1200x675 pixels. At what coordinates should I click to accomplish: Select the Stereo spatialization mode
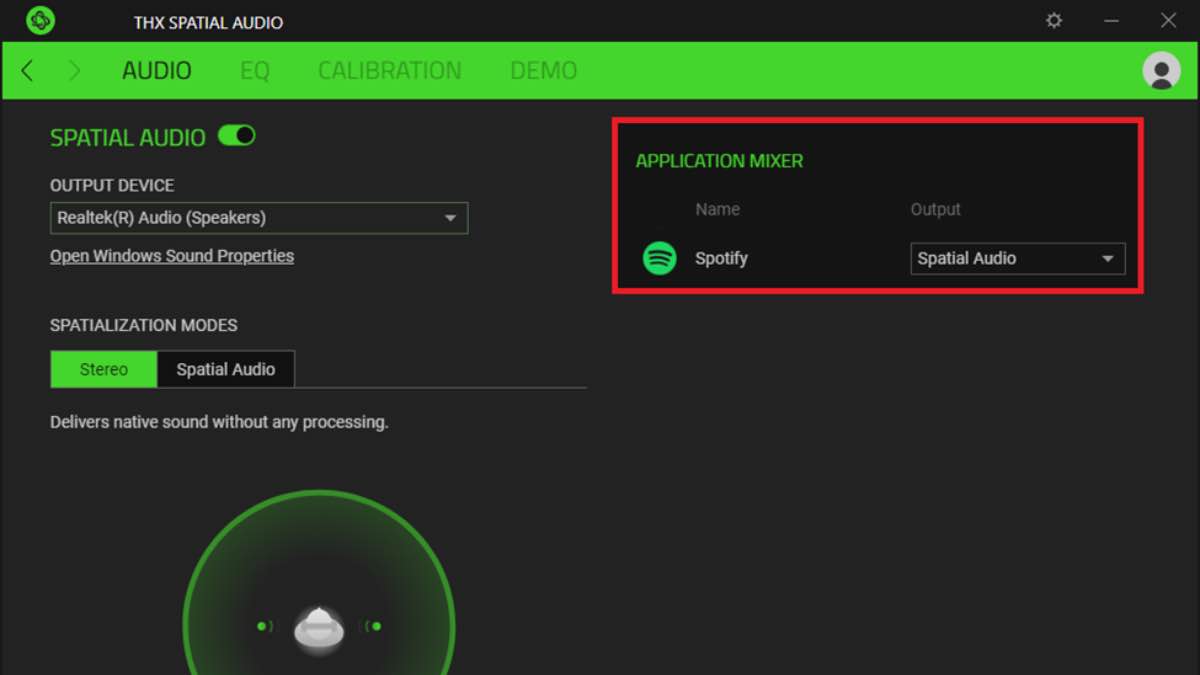point(103,369)
